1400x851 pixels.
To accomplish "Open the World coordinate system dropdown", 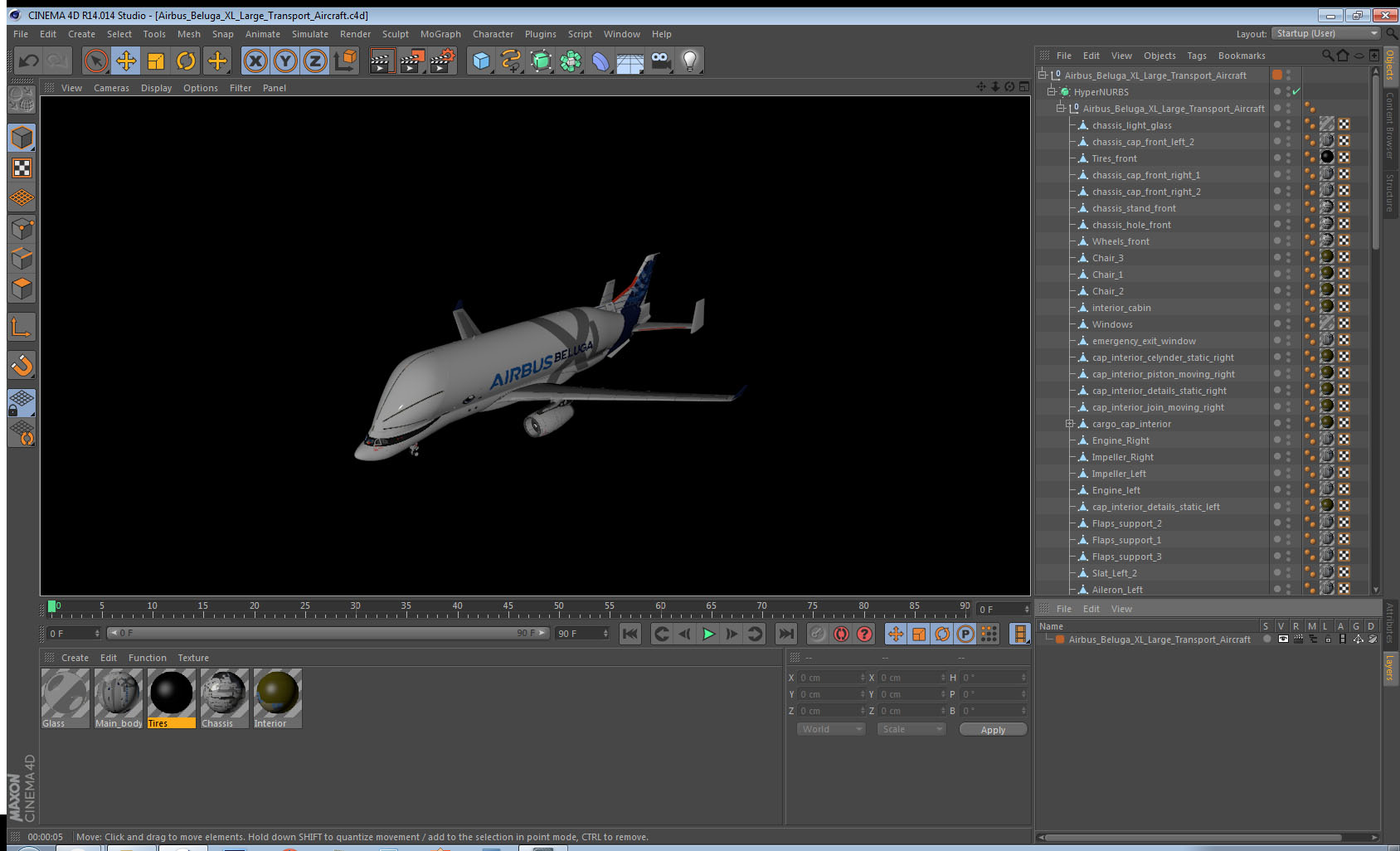I will 831,729.
